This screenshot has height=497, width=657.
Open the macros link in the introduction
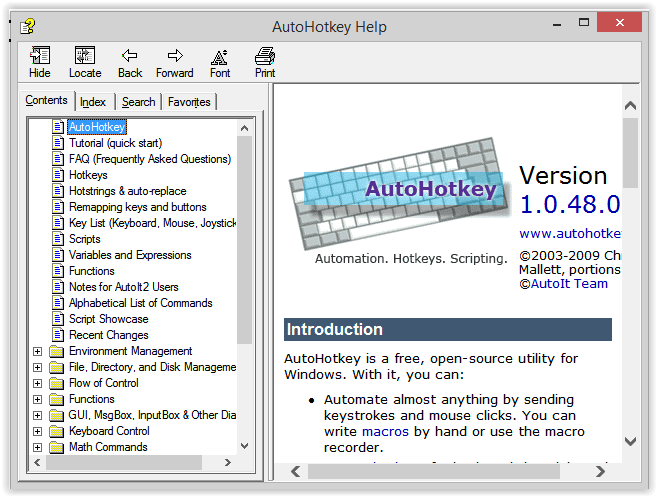coord(385,432)
